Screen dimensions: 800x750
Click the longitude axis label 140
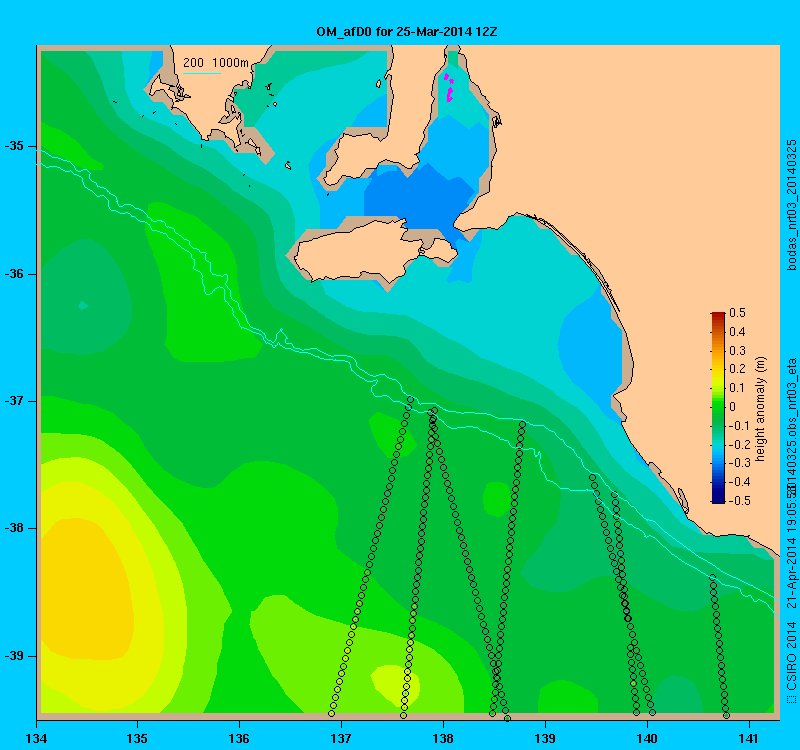[647, 739]
